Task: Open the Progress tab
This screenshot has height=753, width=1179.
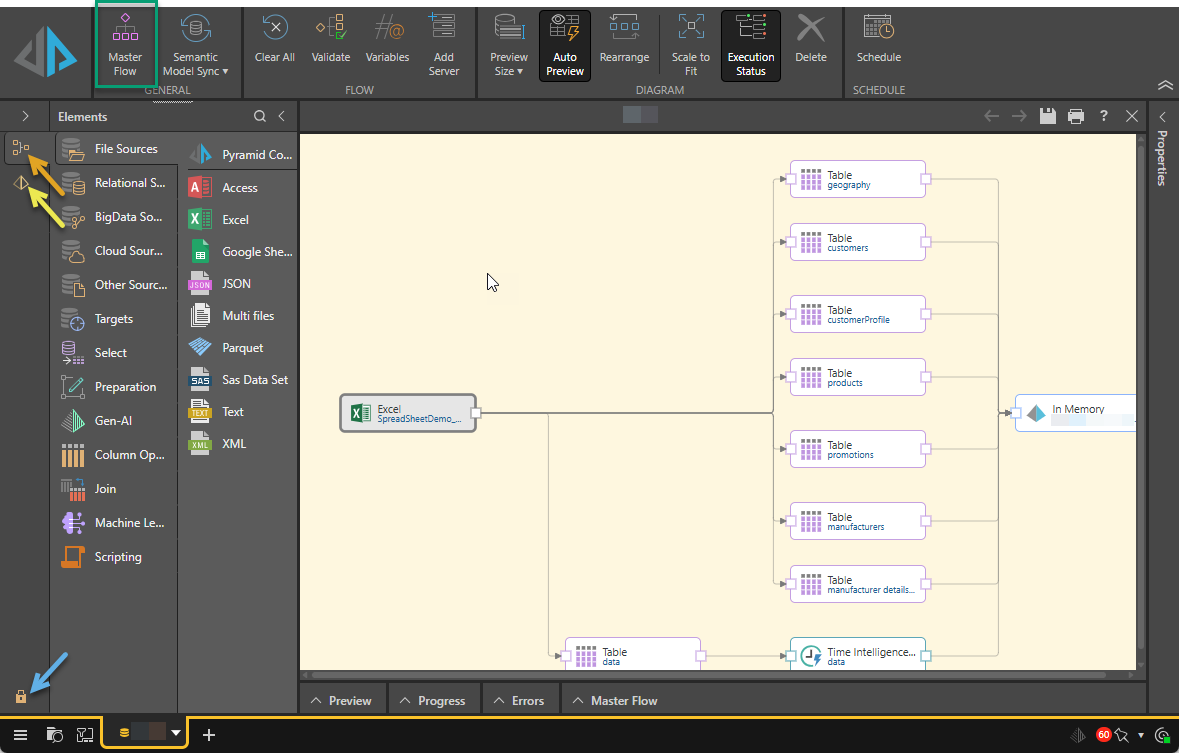Action: coord(432,700)
